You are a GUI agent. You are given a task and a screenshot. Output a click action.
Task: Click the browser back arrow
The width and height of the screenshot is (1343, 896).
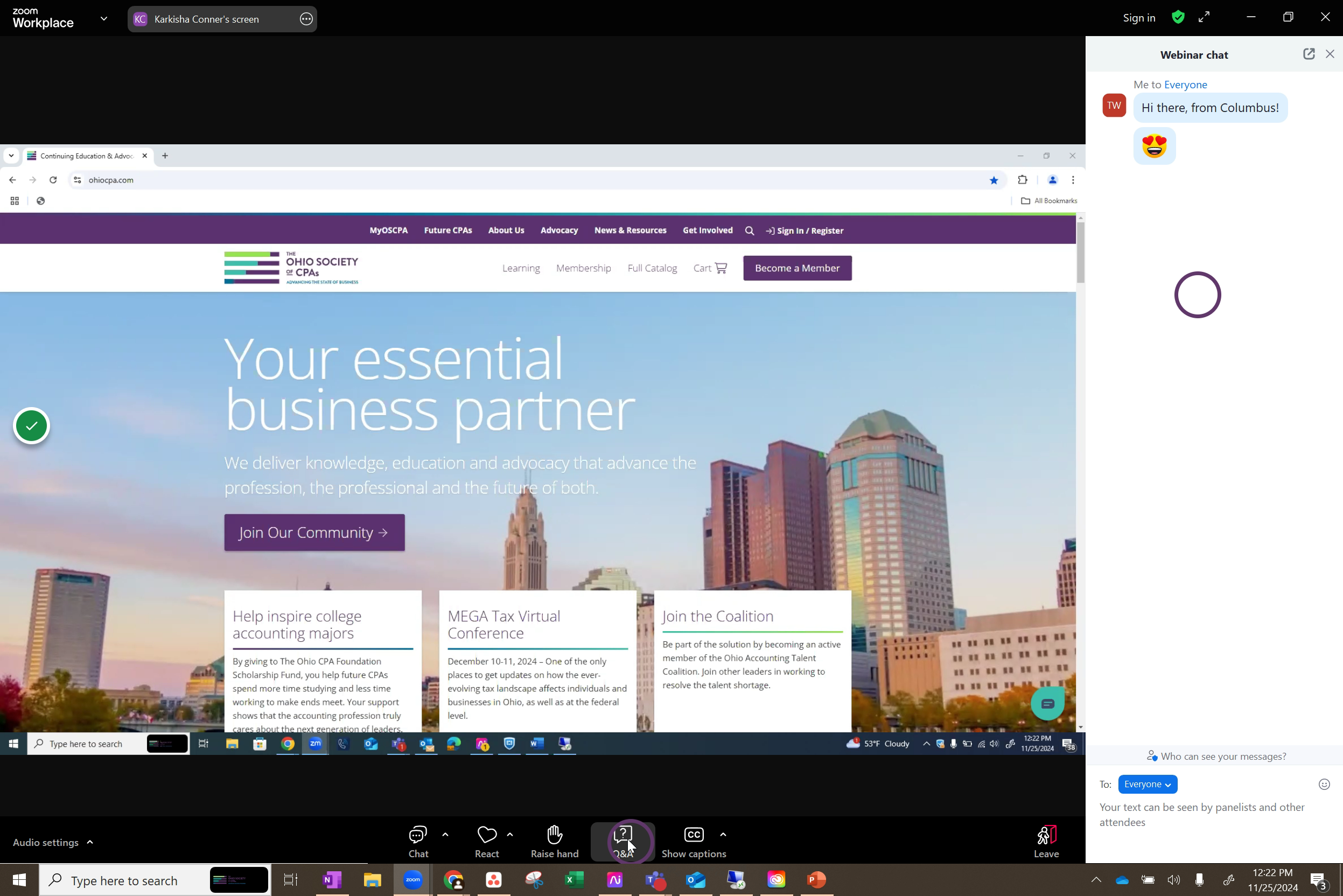[12, 180]
